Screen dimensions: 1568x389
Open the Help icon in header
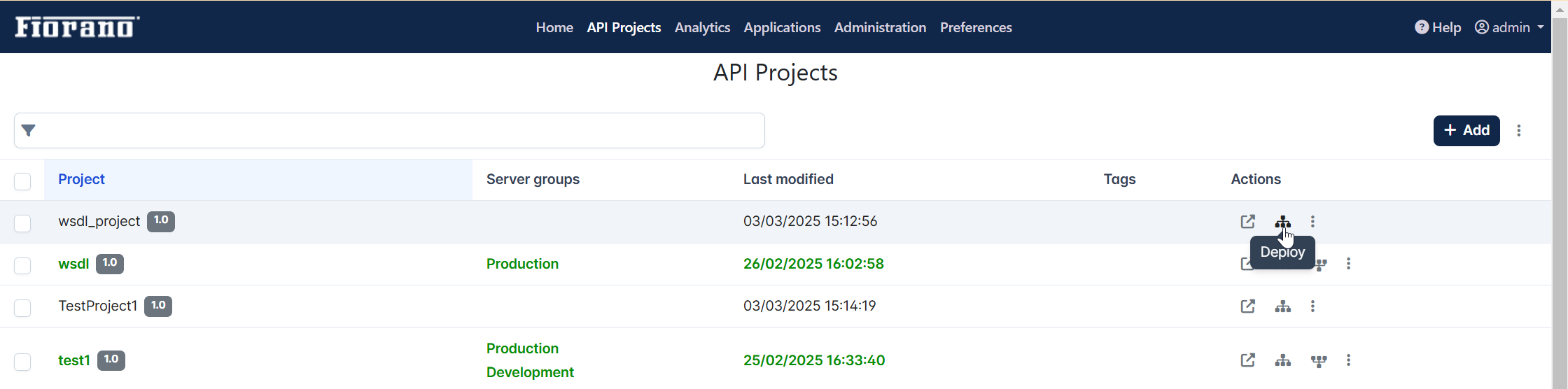pyautogui.click(x=1421, y=27)
